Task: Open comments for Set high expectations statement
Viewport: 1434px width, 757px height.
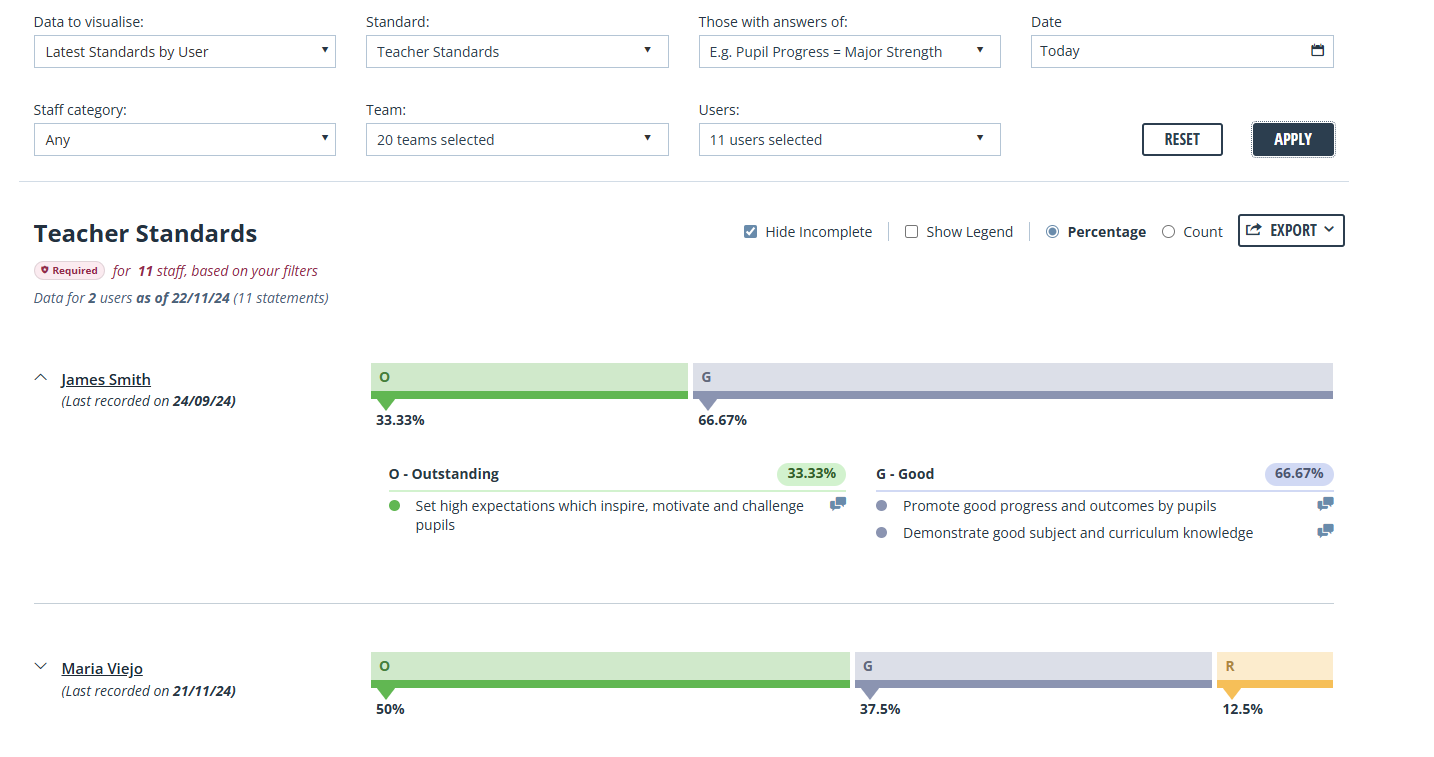Action: tap(838, 505)
